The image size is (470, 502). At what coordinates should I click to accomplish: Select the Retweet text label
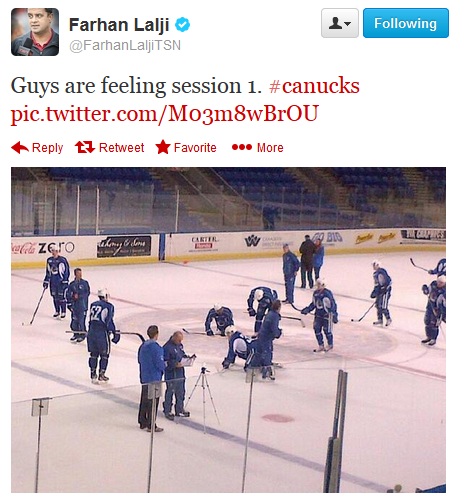[x=122, y=148]
